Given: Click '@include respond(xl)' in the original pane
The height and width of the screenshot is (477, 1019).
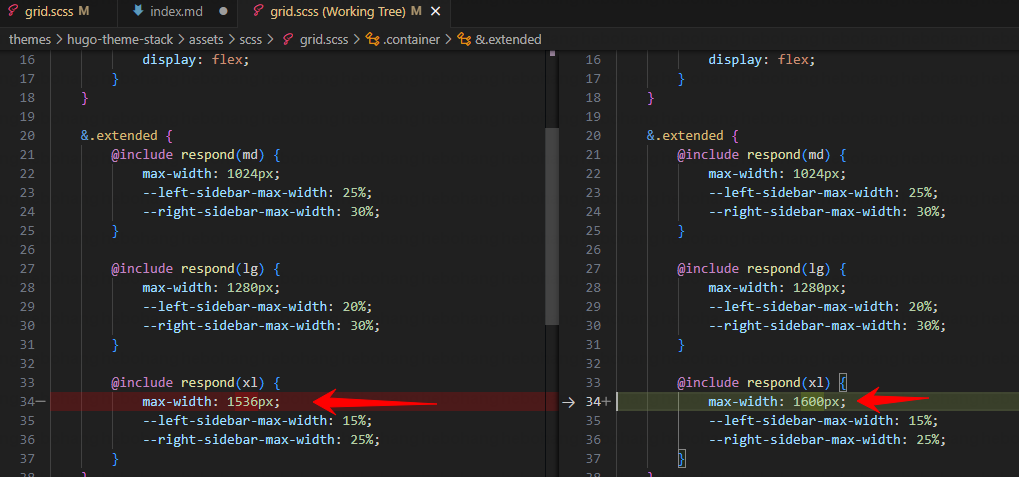Looking at the screenshot, I should [188, 382].
